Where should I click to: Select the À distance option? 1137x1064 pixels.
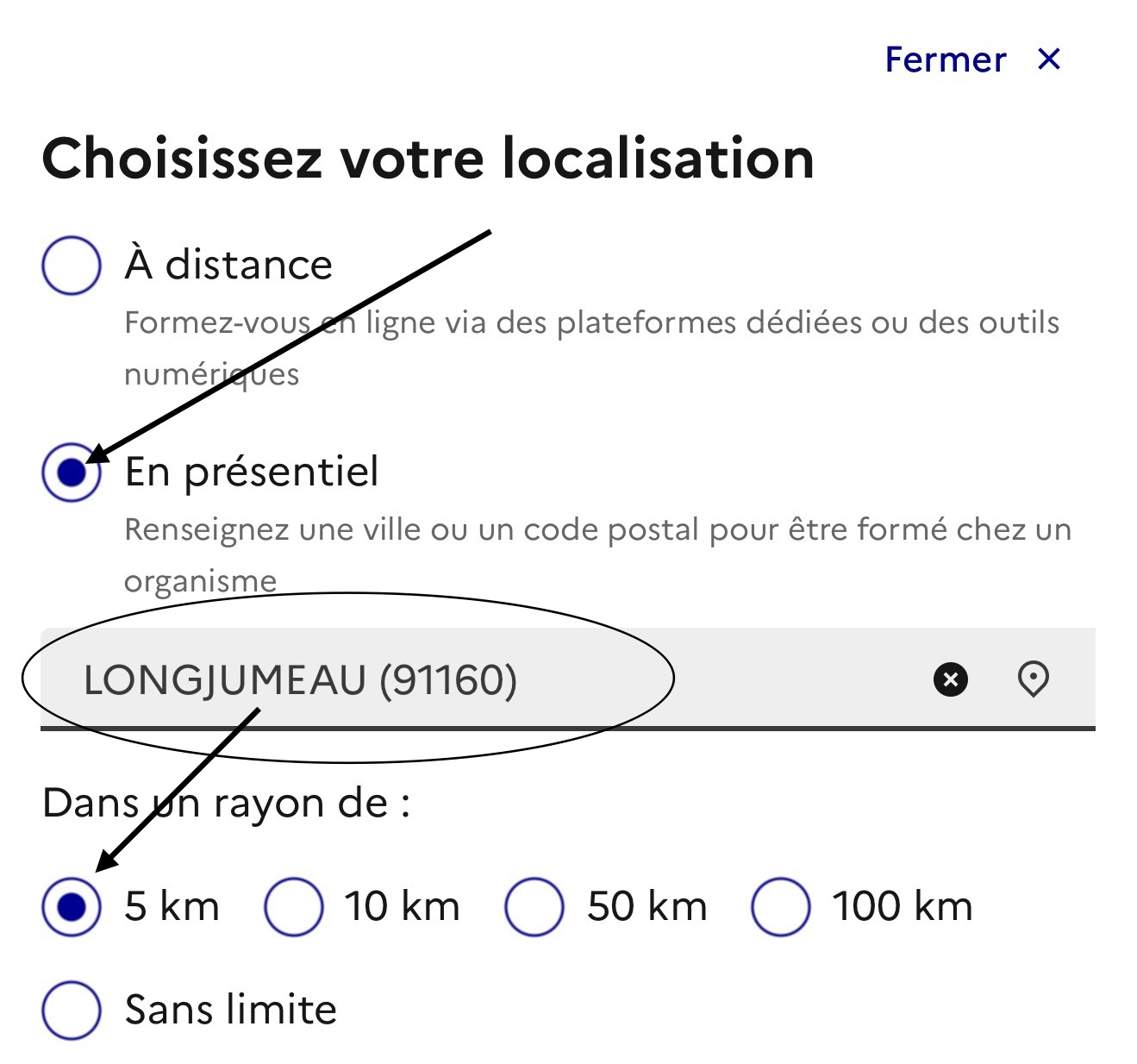tap(71, 265)
